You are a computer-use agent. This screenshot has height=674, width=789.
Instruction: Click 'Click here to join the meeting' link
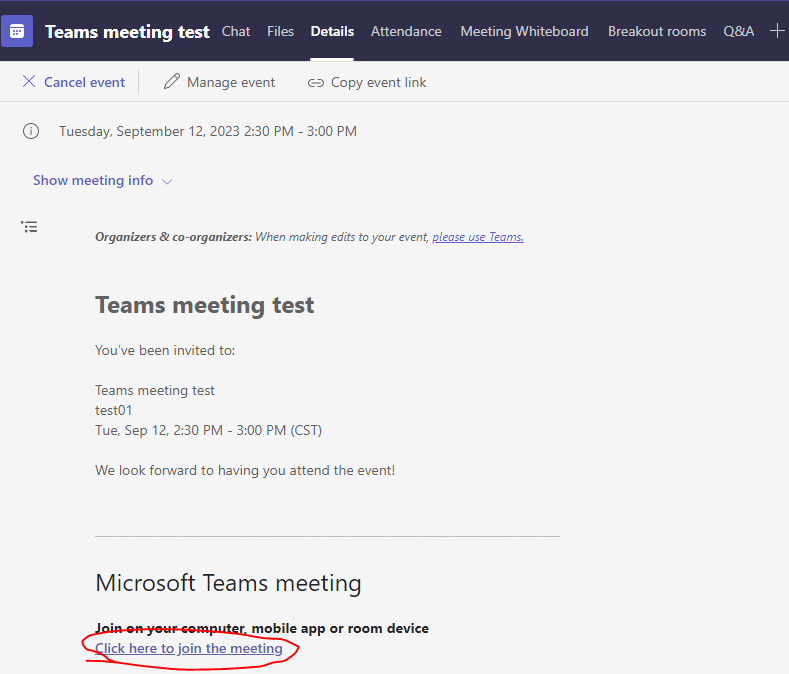[x=189, y=648]
